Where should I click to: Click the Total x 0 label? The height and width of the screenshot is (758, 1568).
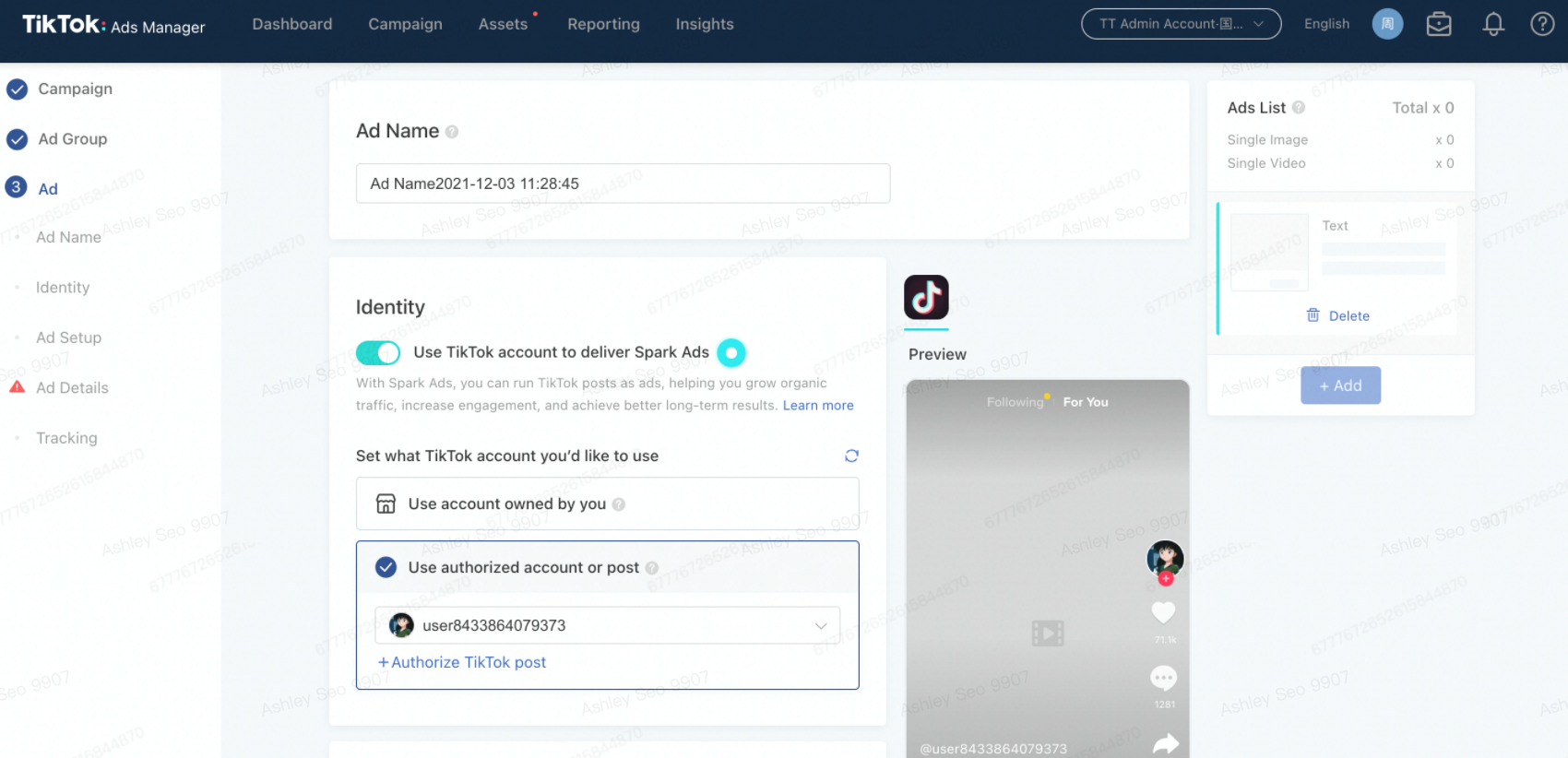[x=1423, y=108]
